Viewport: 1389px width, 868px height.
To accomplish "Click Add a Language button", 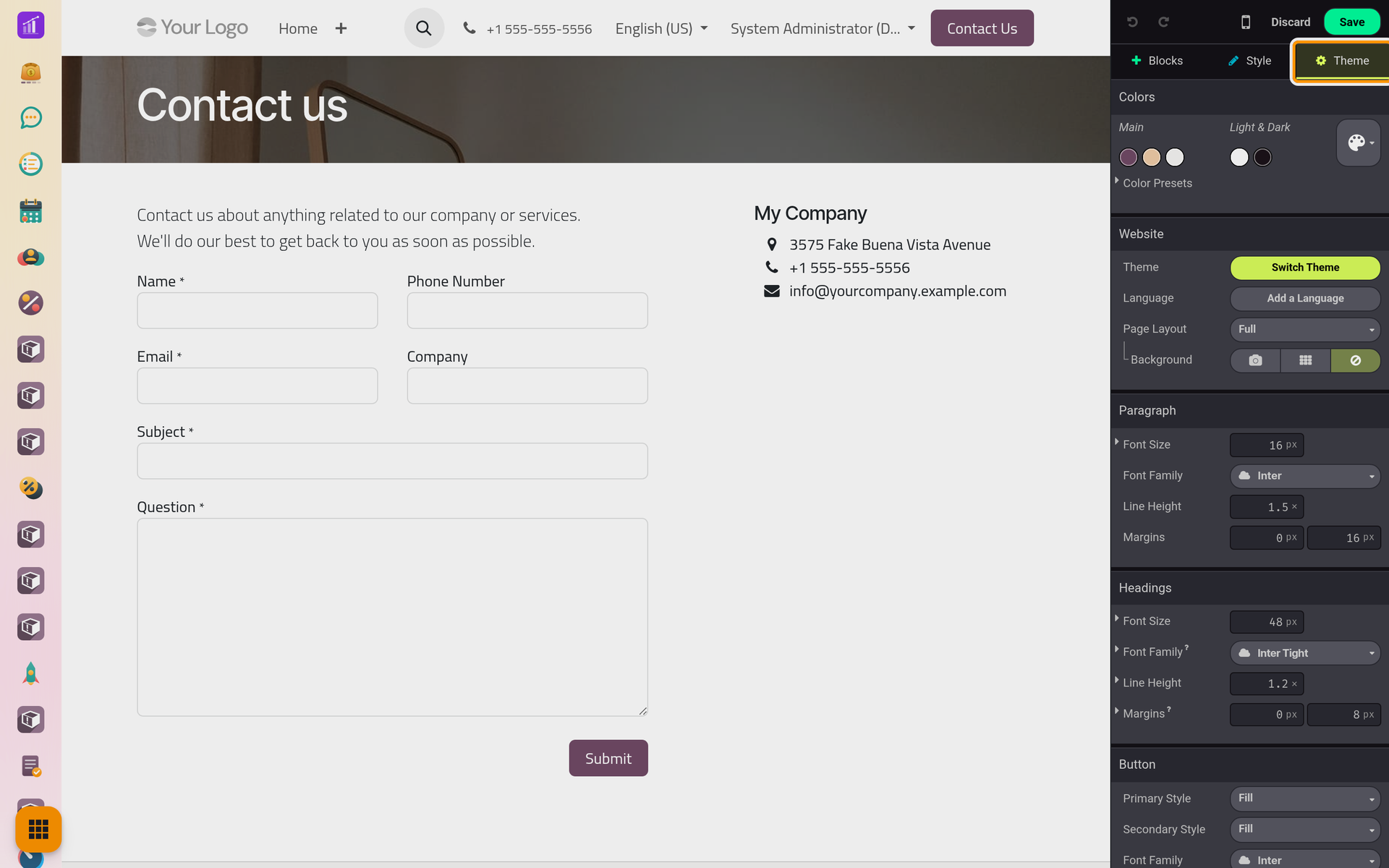I will coord(1305,299).
